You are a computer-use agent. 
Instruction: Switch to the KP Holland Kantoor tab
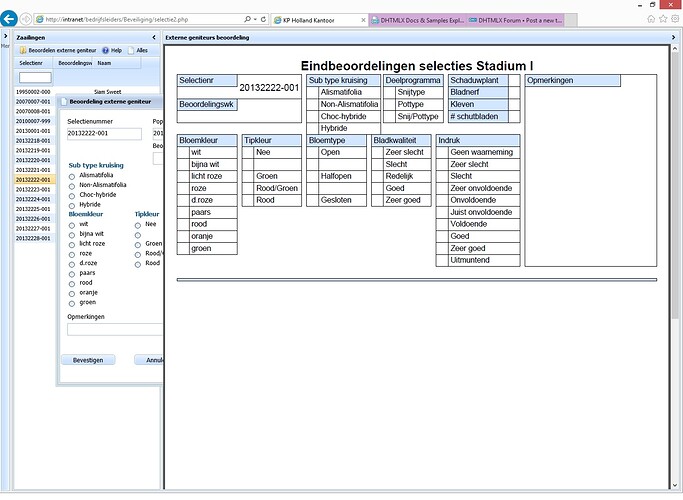tap(320, 20)
